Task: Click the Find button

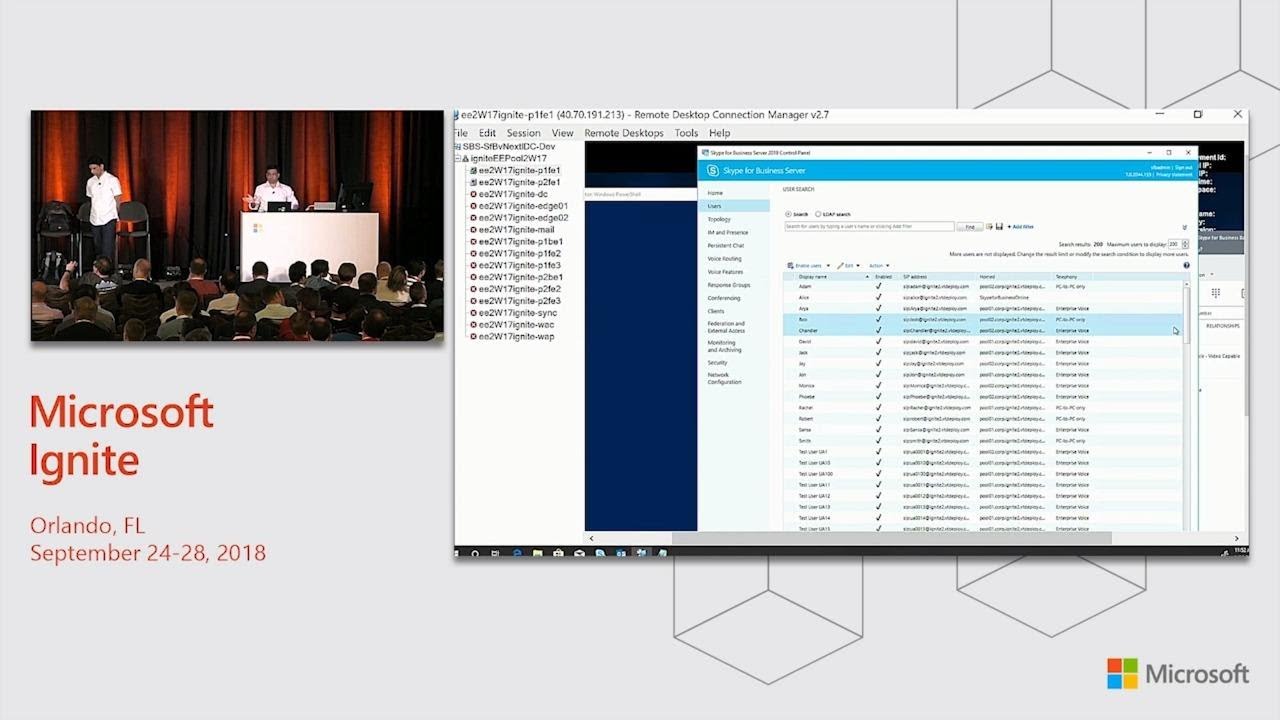Action: point(969,227)
